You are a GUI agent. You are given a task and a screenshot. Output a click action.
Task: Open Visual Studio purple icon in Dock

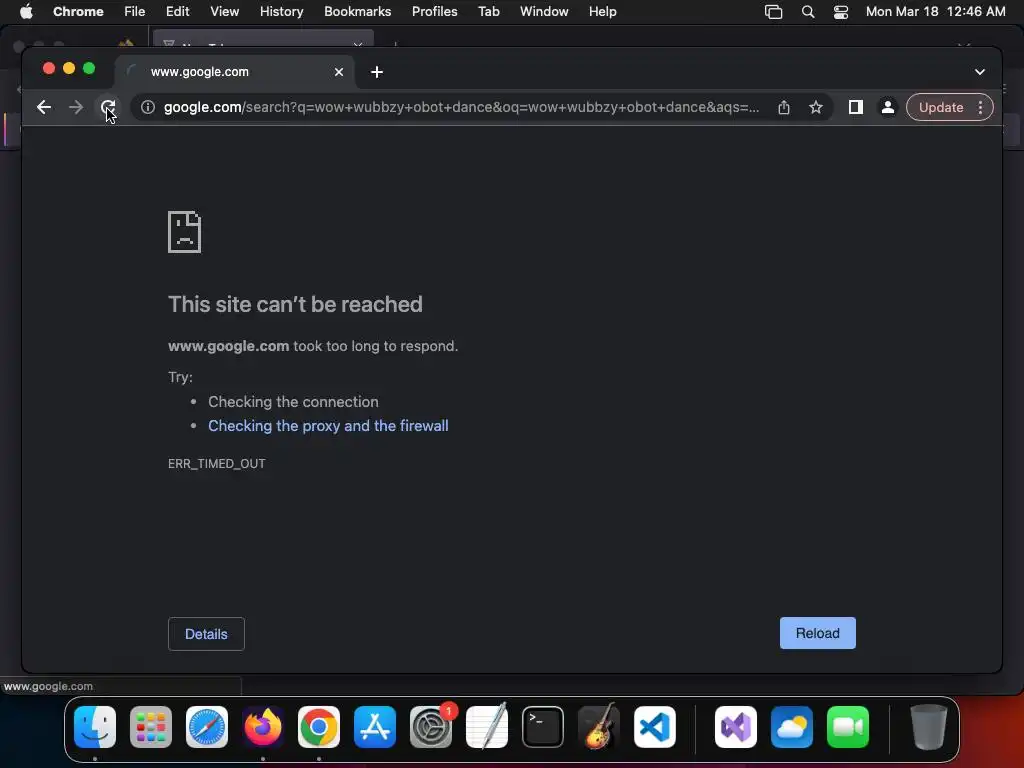click(736, 727)
